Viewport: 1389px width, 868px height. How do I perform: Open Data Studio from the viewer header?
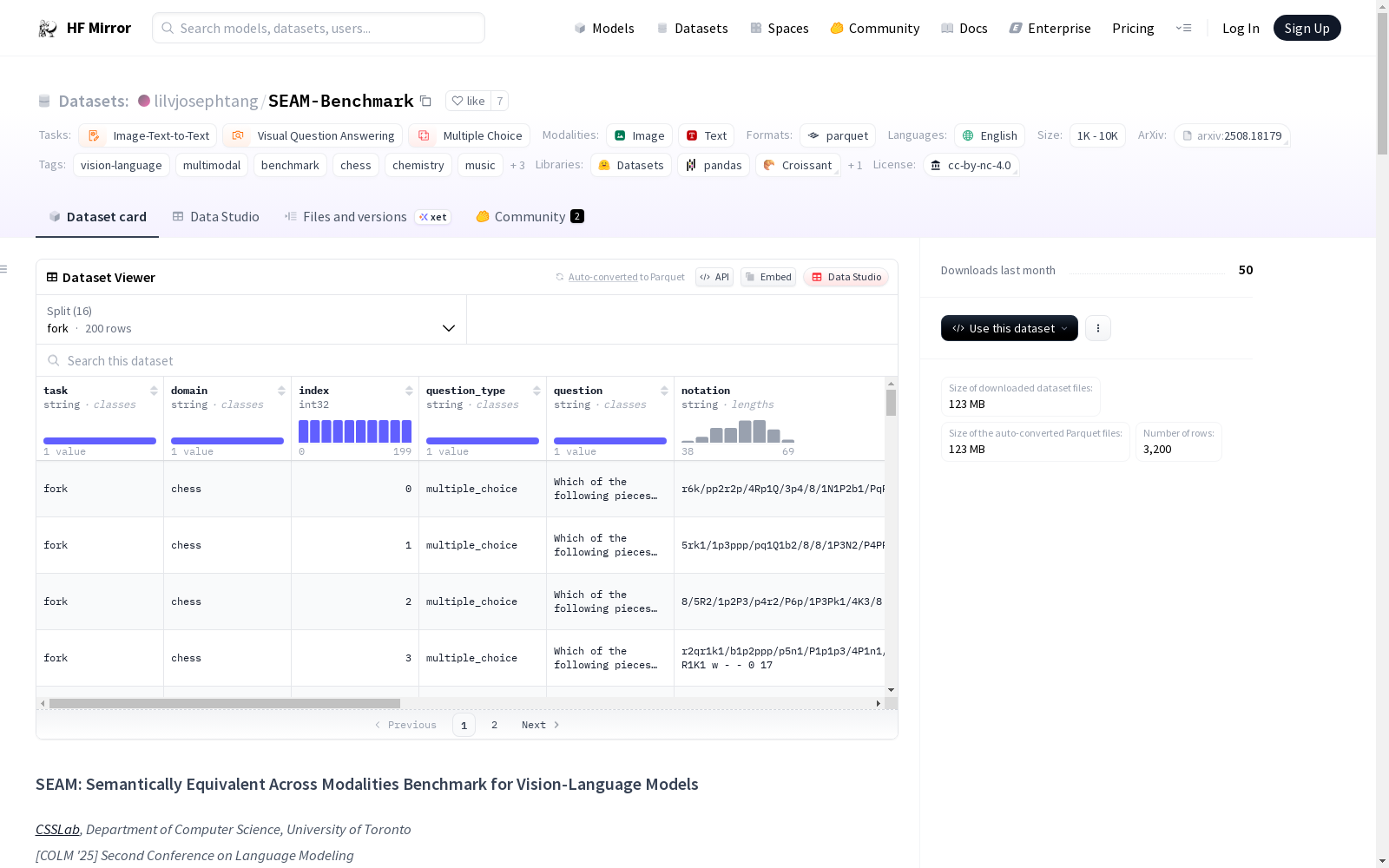[846, 277]
